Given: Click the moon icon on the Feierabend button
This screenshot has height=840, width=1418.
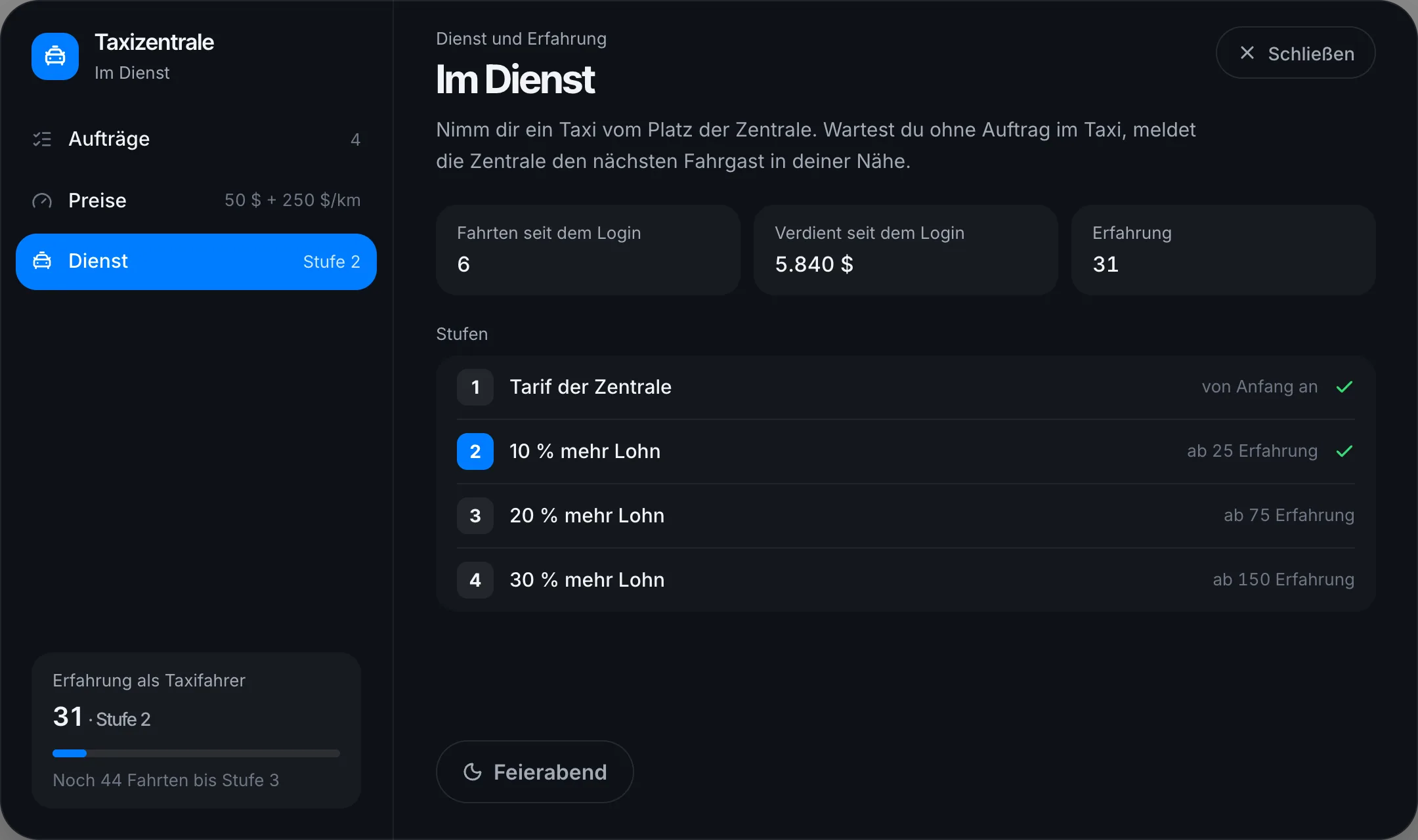Looking at the screenshot, I should 473,772.
